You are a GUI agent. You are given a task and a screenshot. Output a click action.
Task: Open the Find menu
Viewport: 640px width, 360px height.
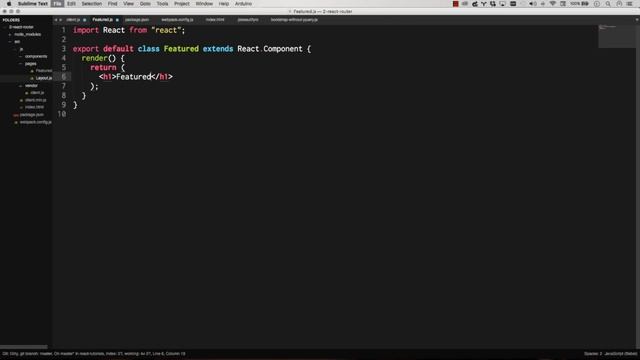click(x=112, y=4)
